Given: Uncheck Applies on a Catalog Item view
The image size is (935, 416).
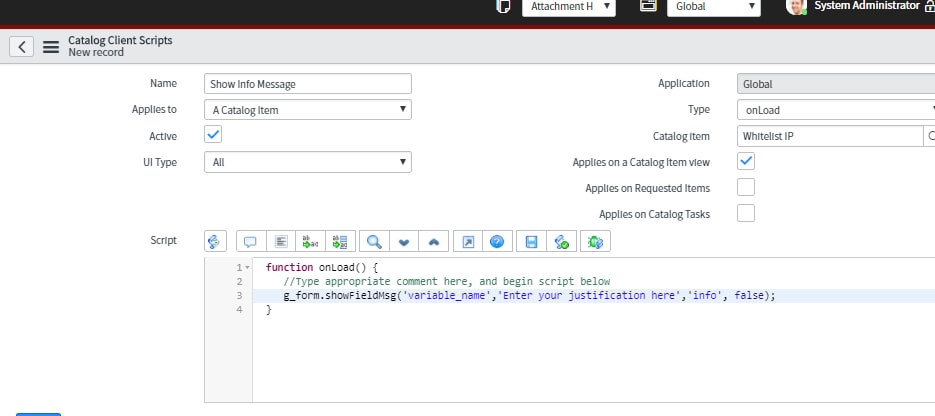Looking at the screenshot, I should 745,161.
